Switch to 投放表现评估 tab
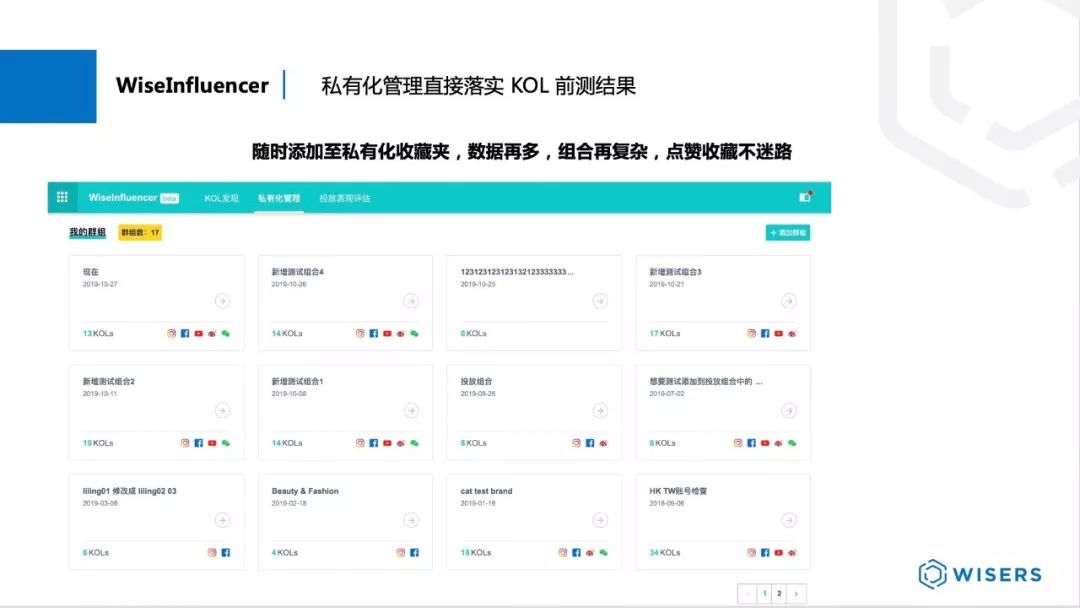1080x608 pixels. coord(345,198)
